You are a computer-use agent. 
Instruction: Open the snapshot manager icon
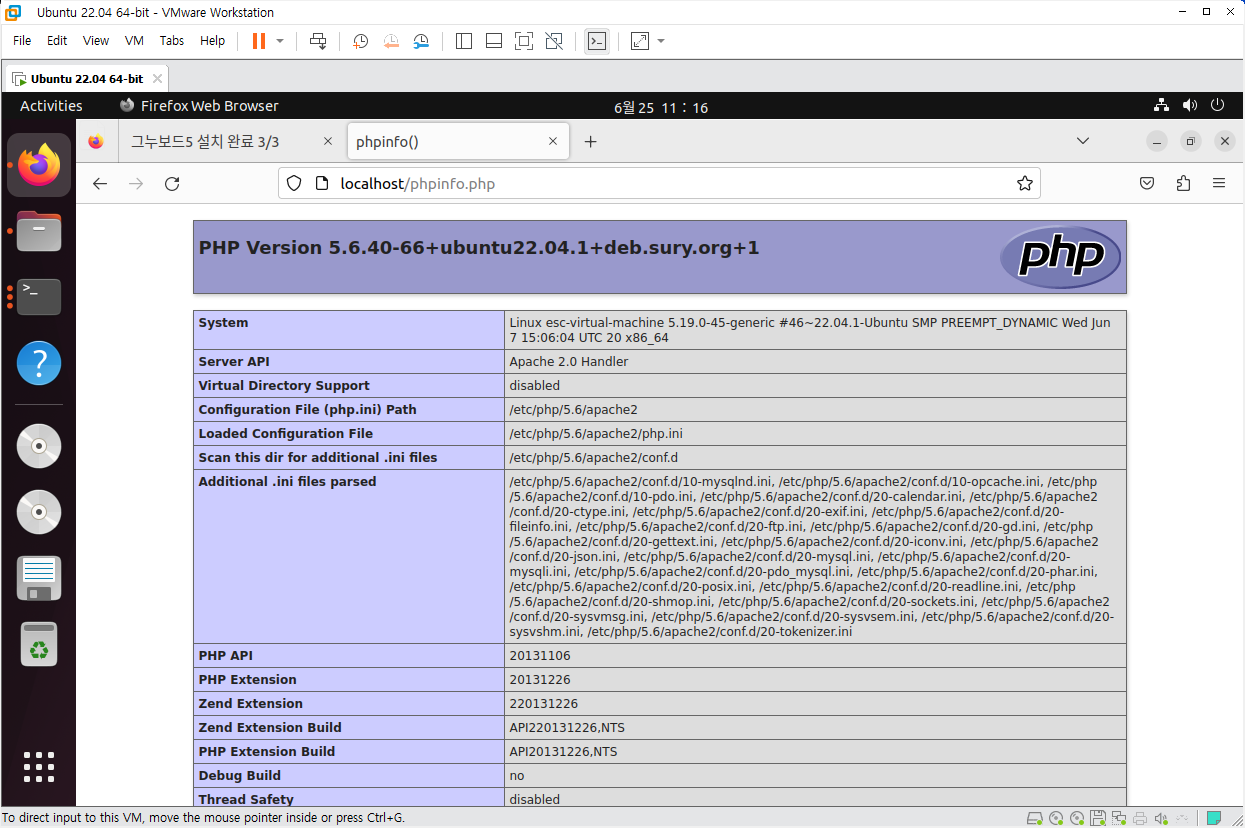point(421,41)
